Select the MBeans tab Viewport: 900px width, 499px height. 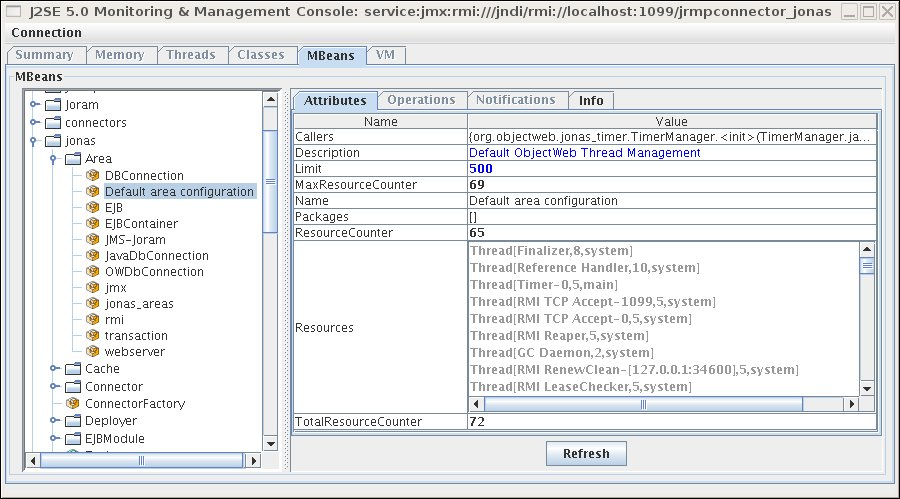[x=331, y=56]
